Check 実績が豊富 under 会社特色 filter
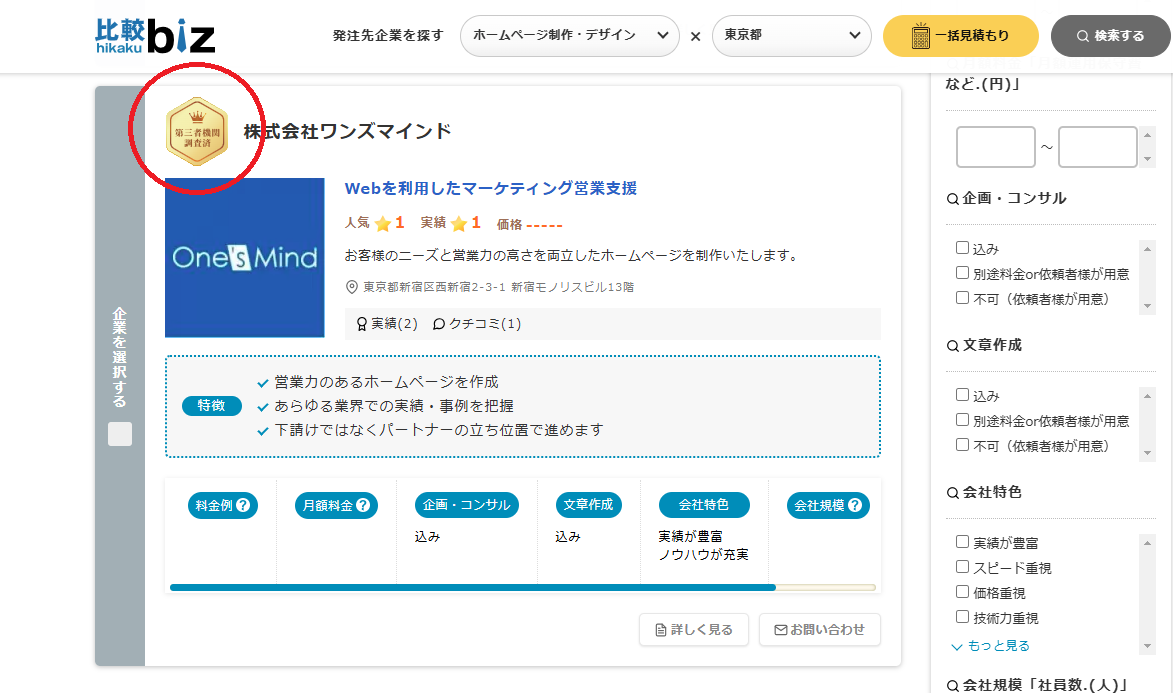The image size is (1173, 693). 962,542
